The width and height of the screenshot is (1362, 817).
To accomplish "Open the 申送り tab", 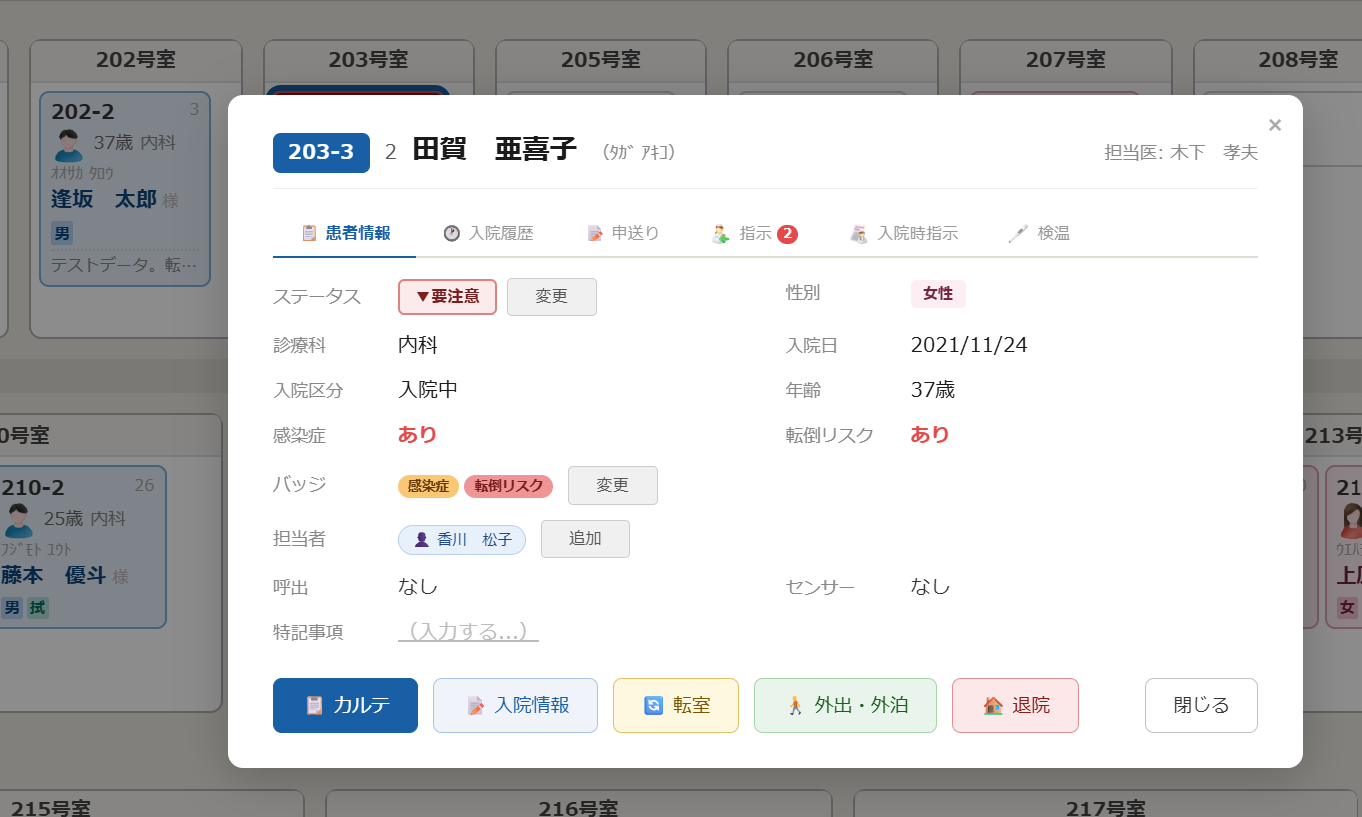I will (x=623, y=233).
